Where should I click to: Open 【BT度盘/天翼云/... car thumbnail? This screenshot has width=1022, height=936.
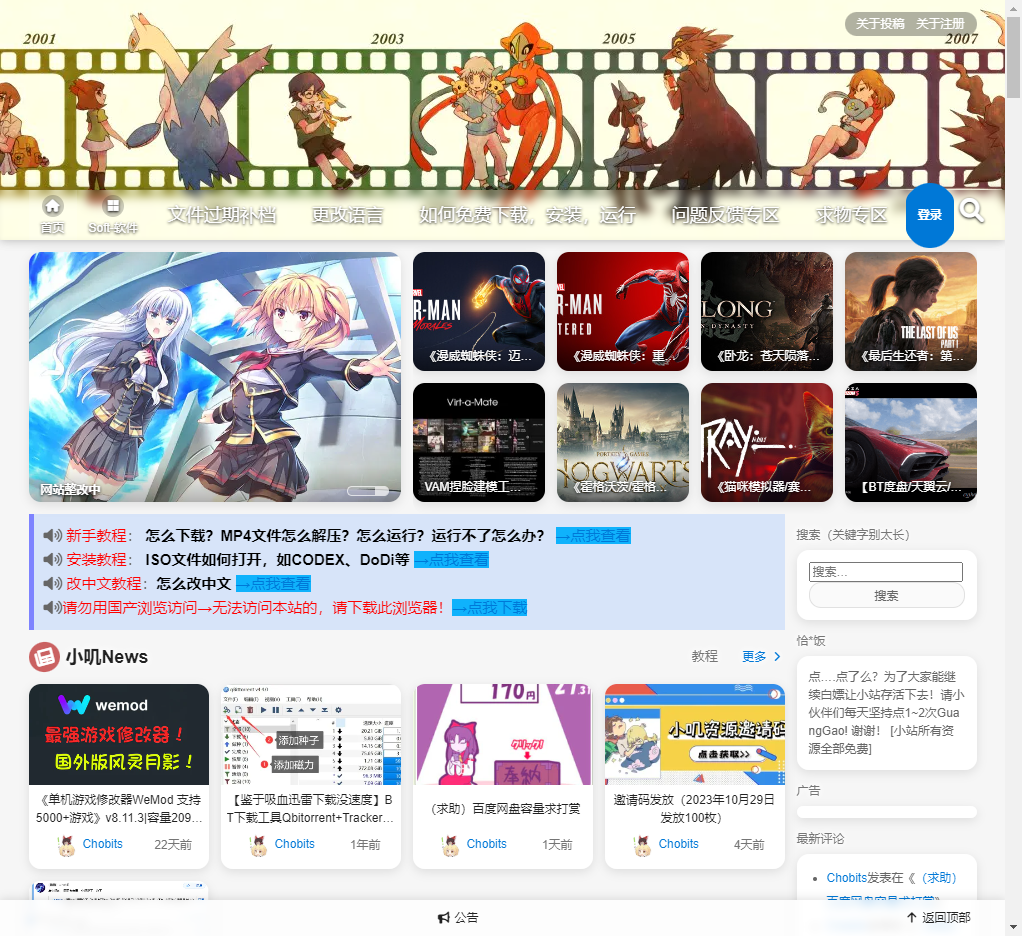(x=911, y=443)
